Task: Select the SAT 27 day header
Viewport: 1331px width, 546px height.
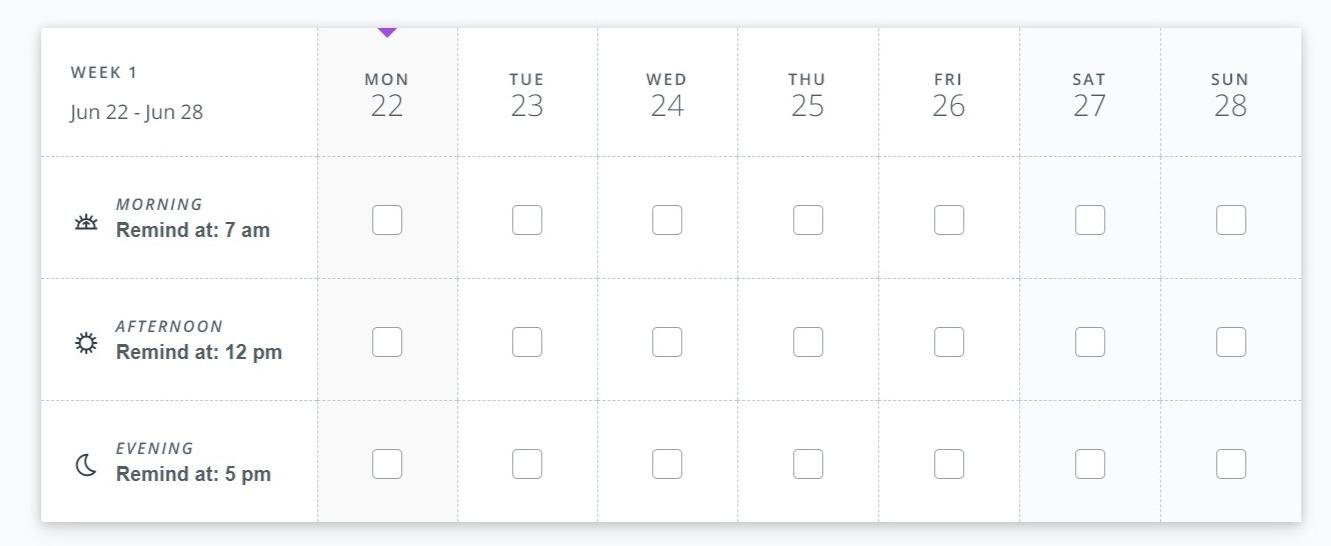Action: click(1090, 95)
